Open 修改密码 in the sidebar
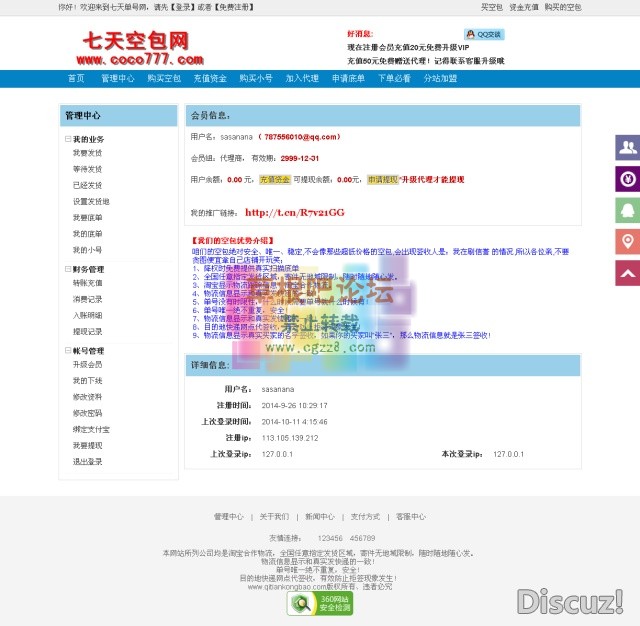Screen dimensions: 640x626 tap(87, 413)
